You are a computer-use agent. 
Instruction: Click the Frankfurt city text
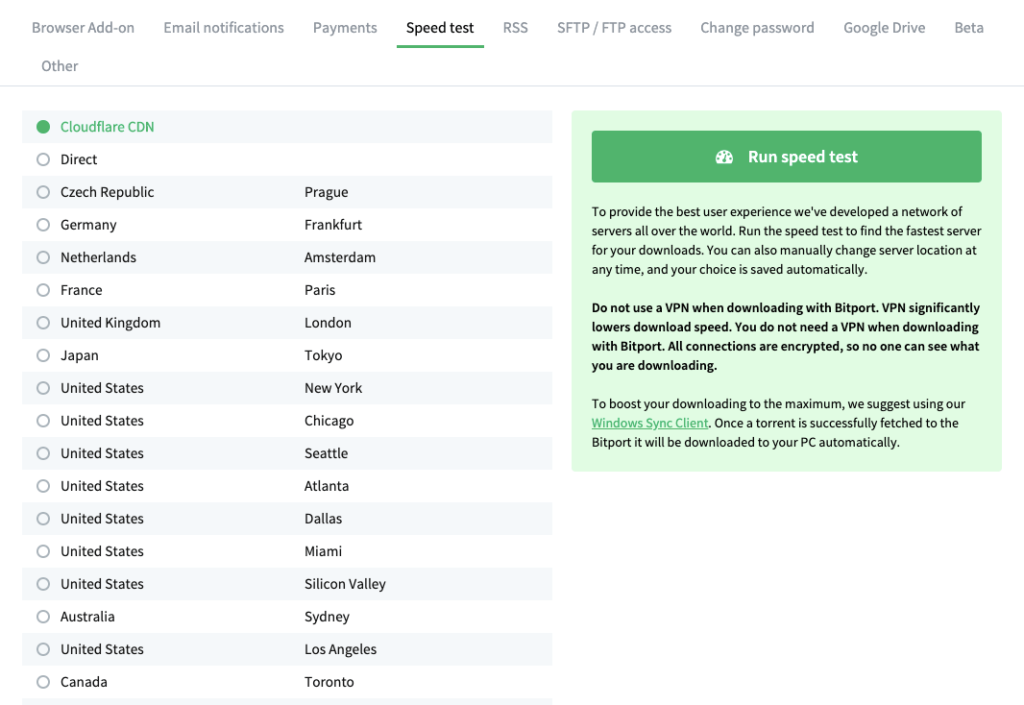pos(333,225)
